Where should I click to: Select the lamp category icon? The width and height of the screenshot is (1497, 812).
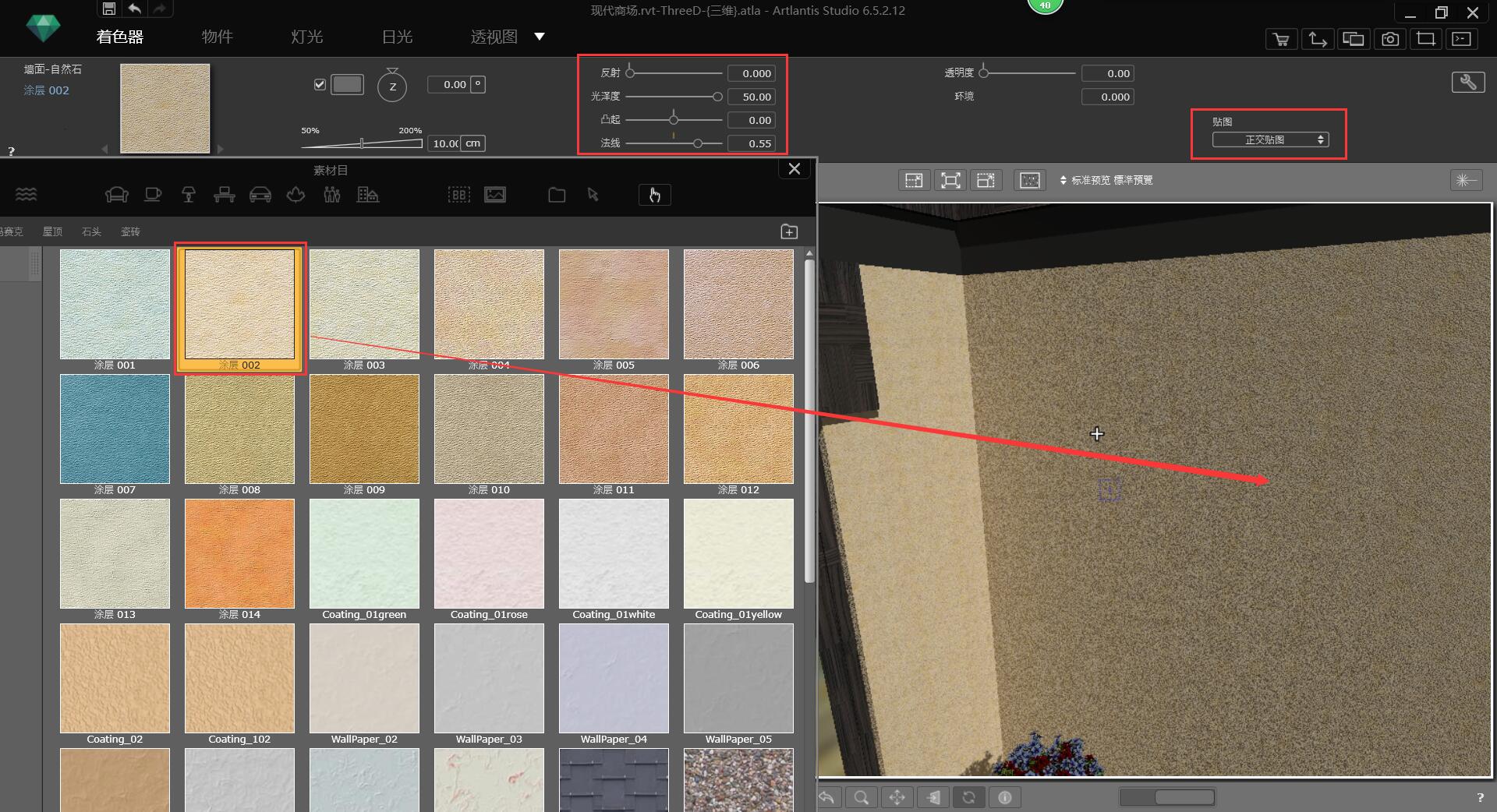click(189, 194)
